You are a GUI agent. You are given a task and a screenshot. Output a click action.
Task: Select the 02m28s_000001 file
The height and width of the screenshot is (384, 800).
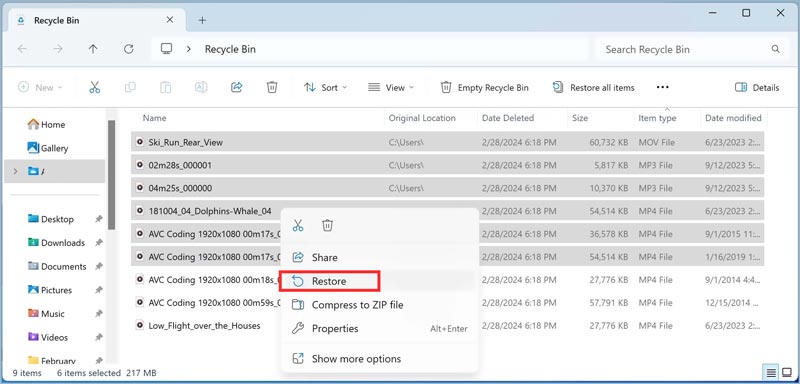[447, 165]
